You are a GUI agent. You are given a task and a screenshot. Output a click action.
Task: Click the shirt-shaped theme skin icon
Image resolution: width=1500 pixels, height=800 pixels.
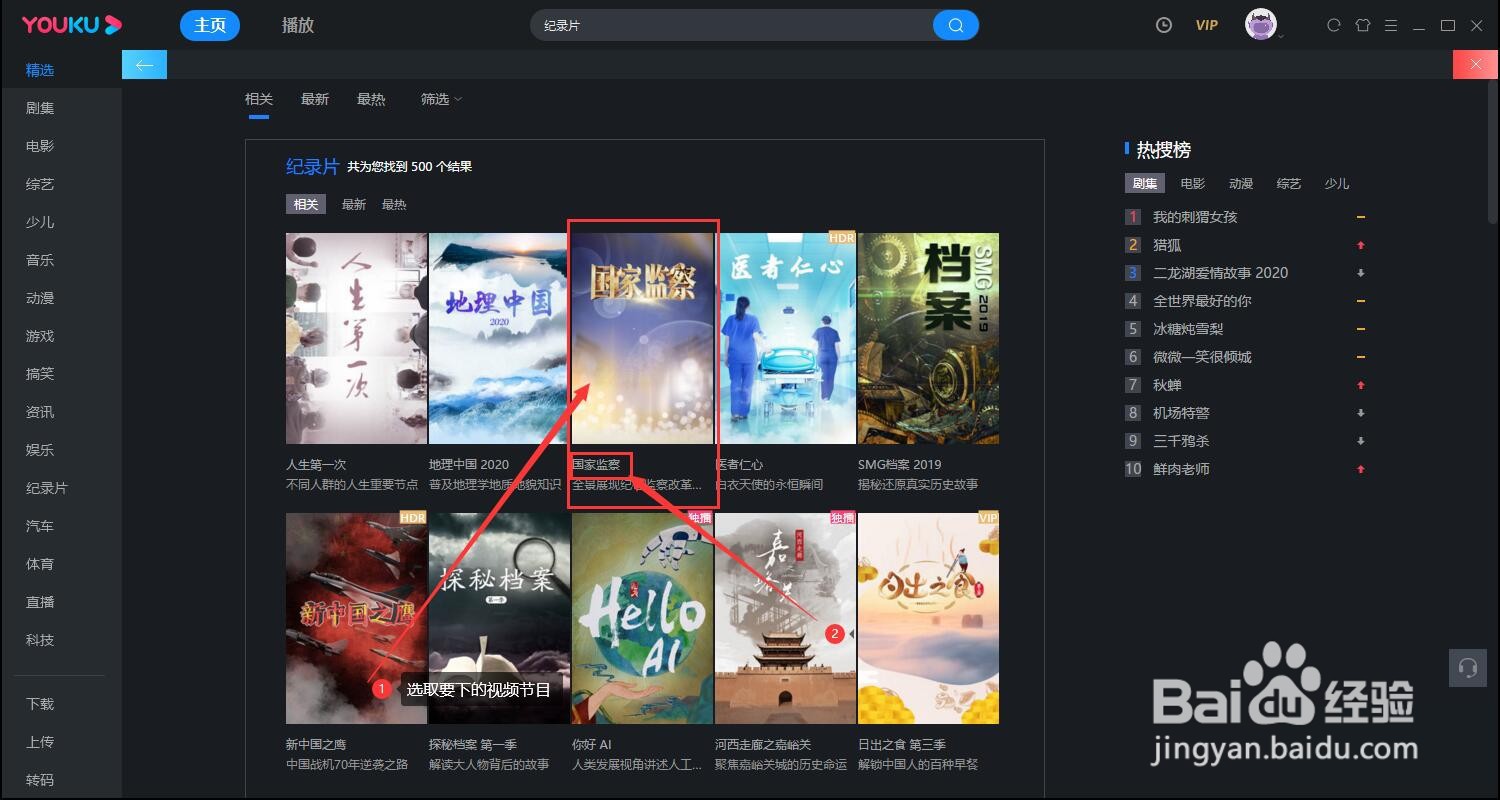coord(1362,24)
